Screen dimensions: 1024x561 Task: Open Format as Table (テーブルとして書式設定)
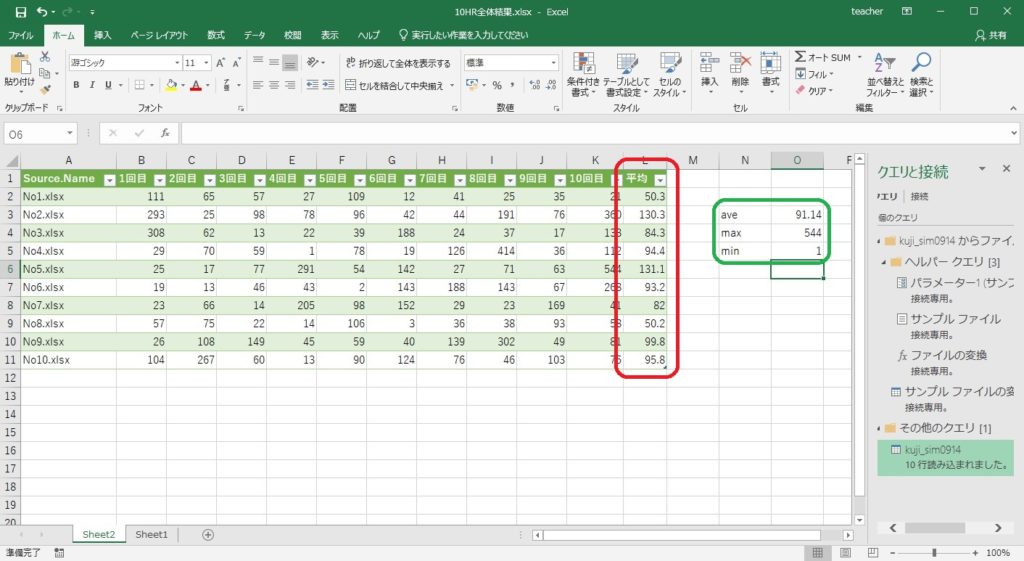pyautogui.click(x=626, y=74)
